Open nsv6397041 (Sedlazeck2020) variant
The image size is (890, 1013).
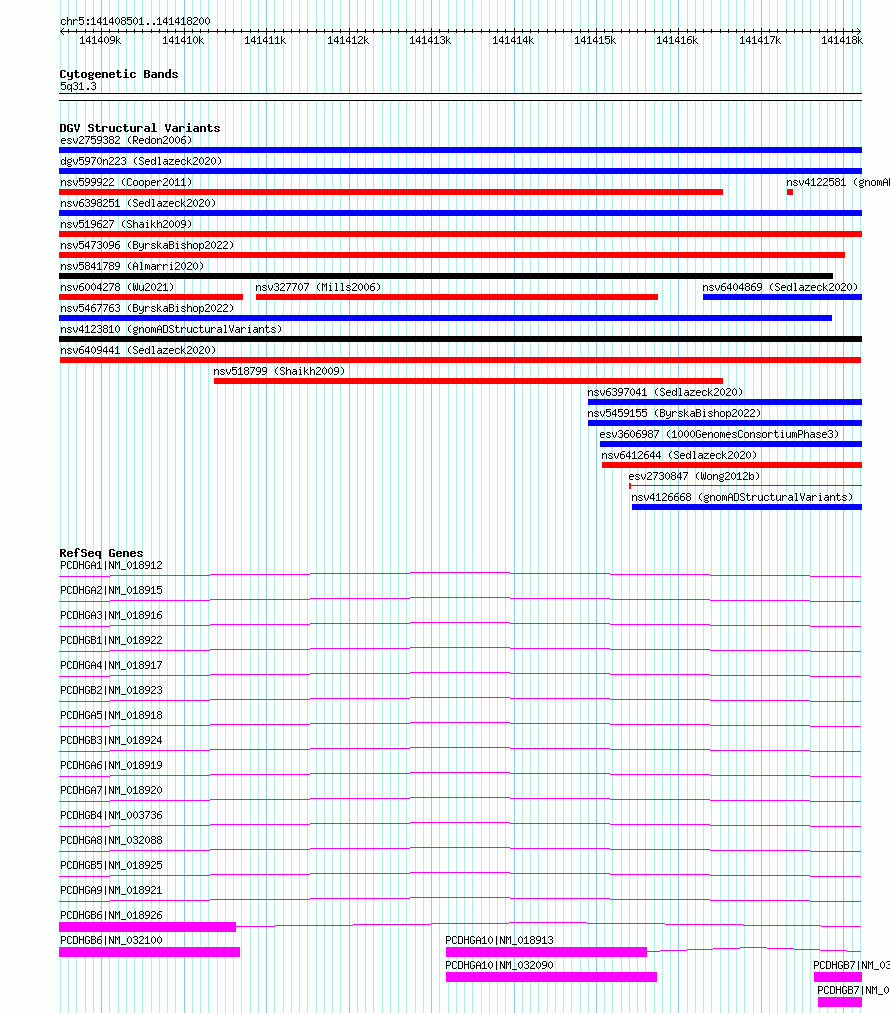click(x=665, y=392)
